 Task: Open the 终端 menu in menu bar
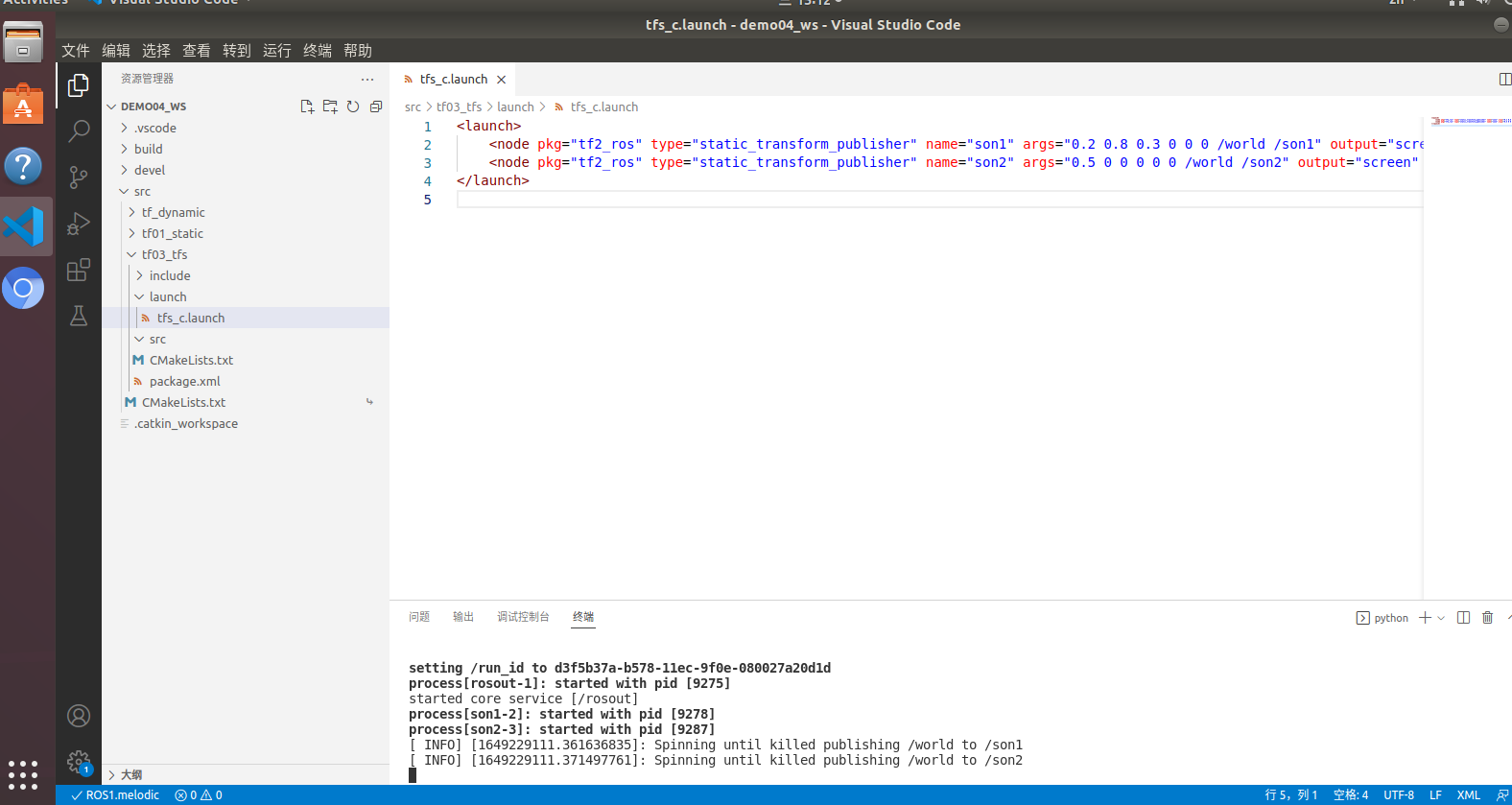click(318, 51)
